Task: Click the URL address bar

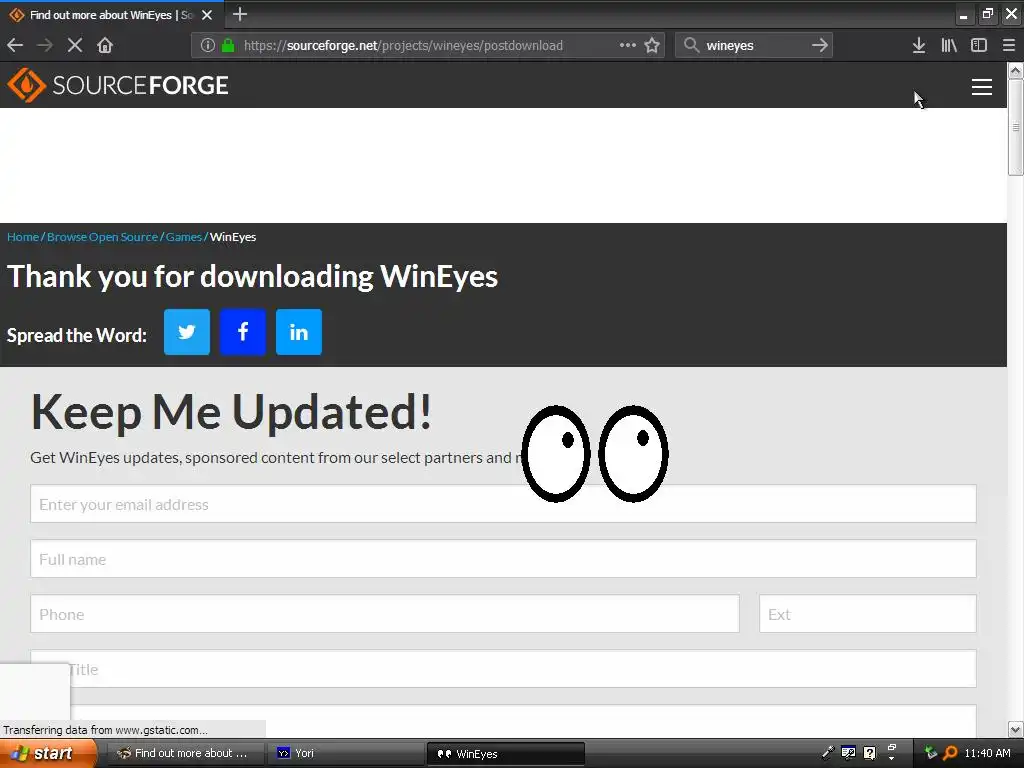Action: click(x=428, y=45)
